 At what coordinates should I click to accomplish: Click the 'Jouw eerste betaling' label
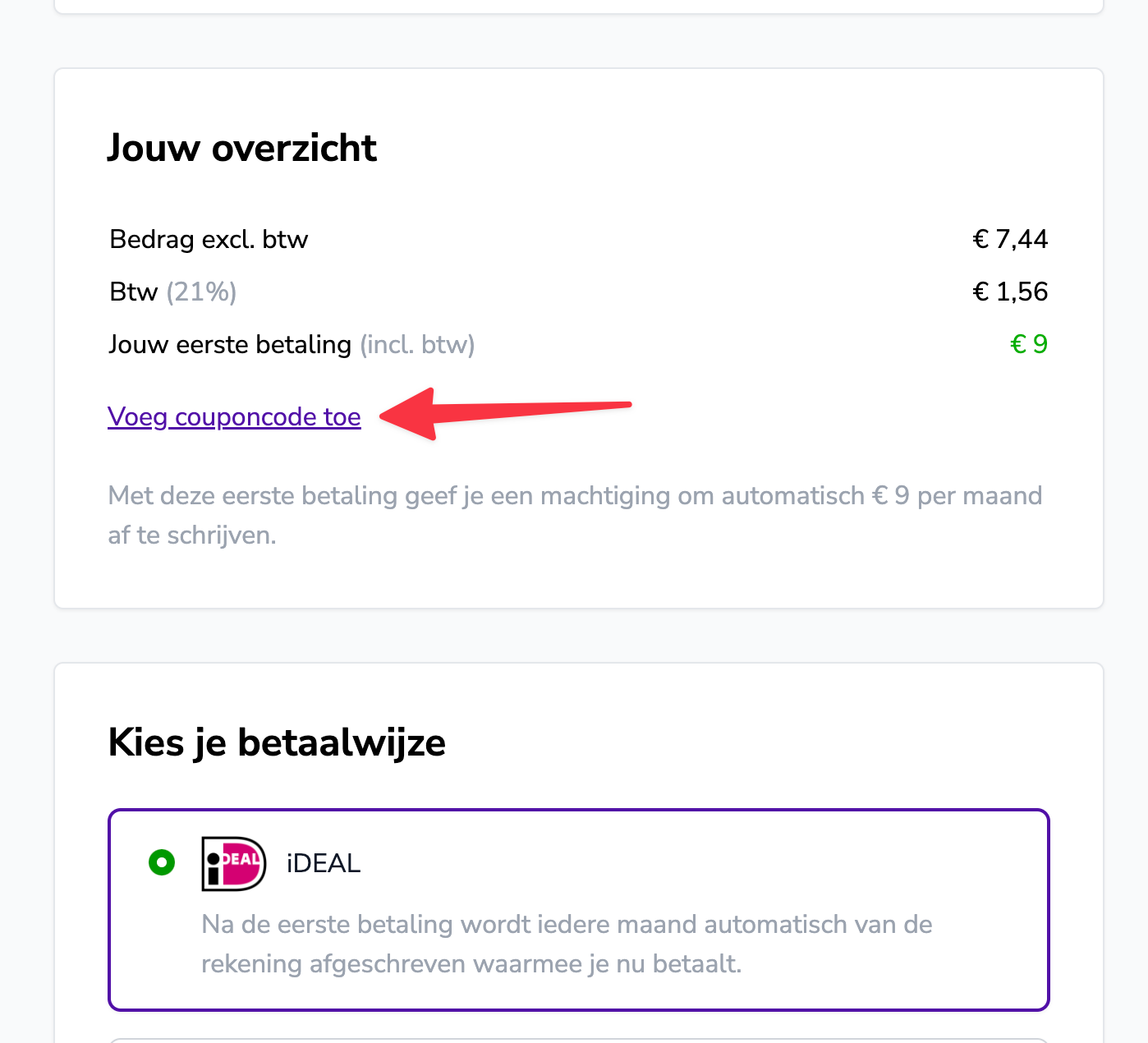point(230,344)
